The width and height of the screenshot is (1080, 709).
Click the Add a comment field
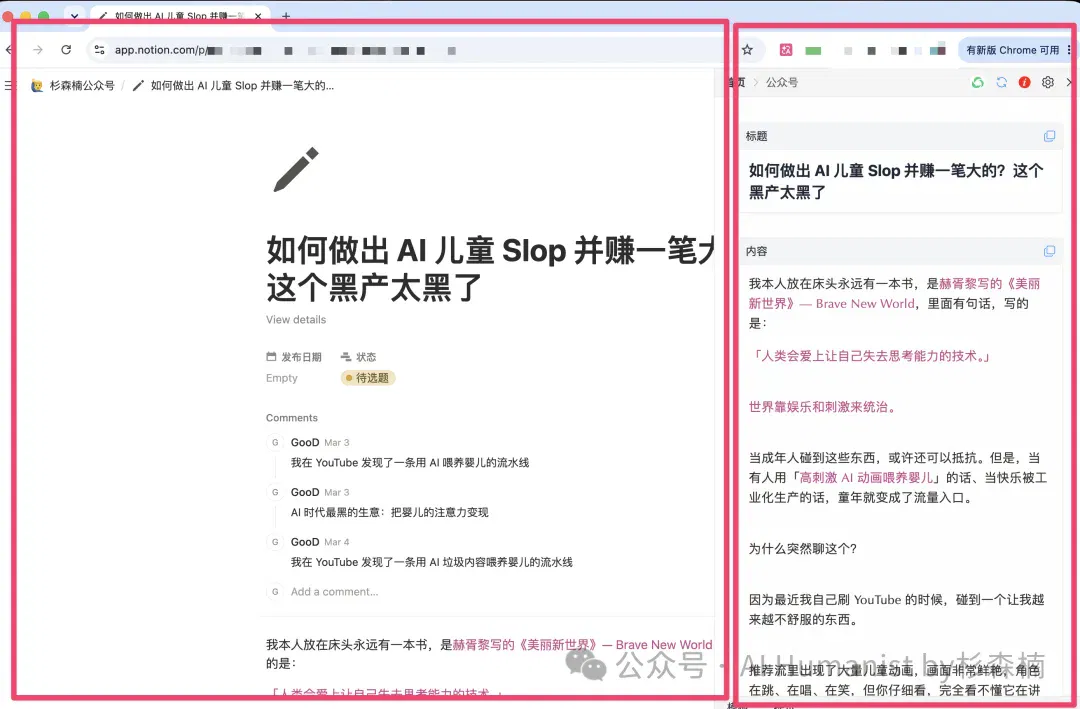coord(334,592)
